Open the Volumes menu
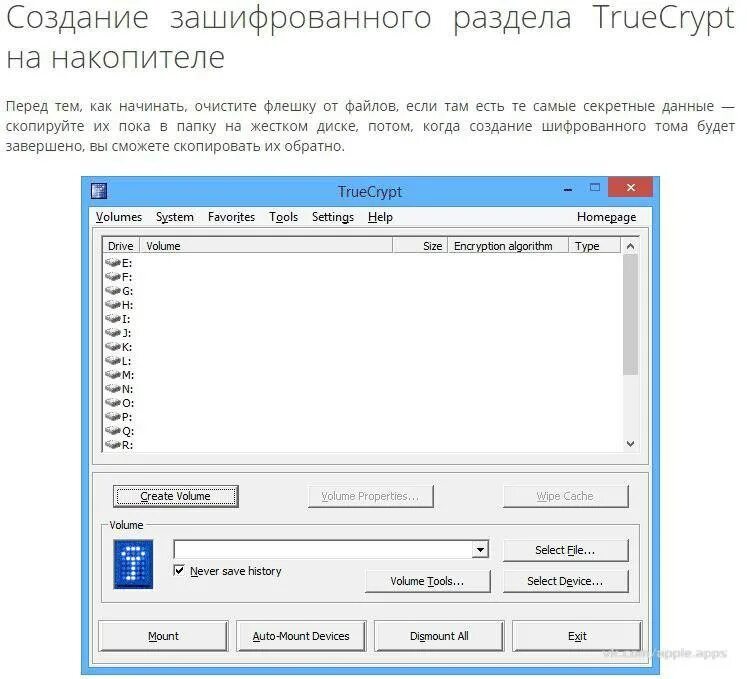The height and width of the screenshot is (679, 747). [119, 217]
